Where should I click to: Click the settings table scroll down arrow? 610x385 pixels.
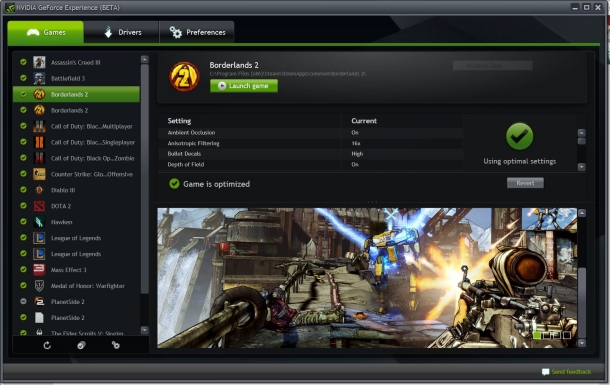[x=582, y=167]
